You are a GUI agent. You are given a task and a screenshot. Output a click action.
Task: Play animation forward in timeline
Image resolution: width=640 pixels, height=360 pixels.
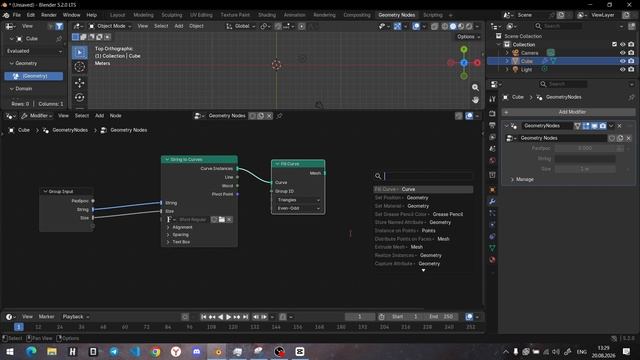(229, 317)
